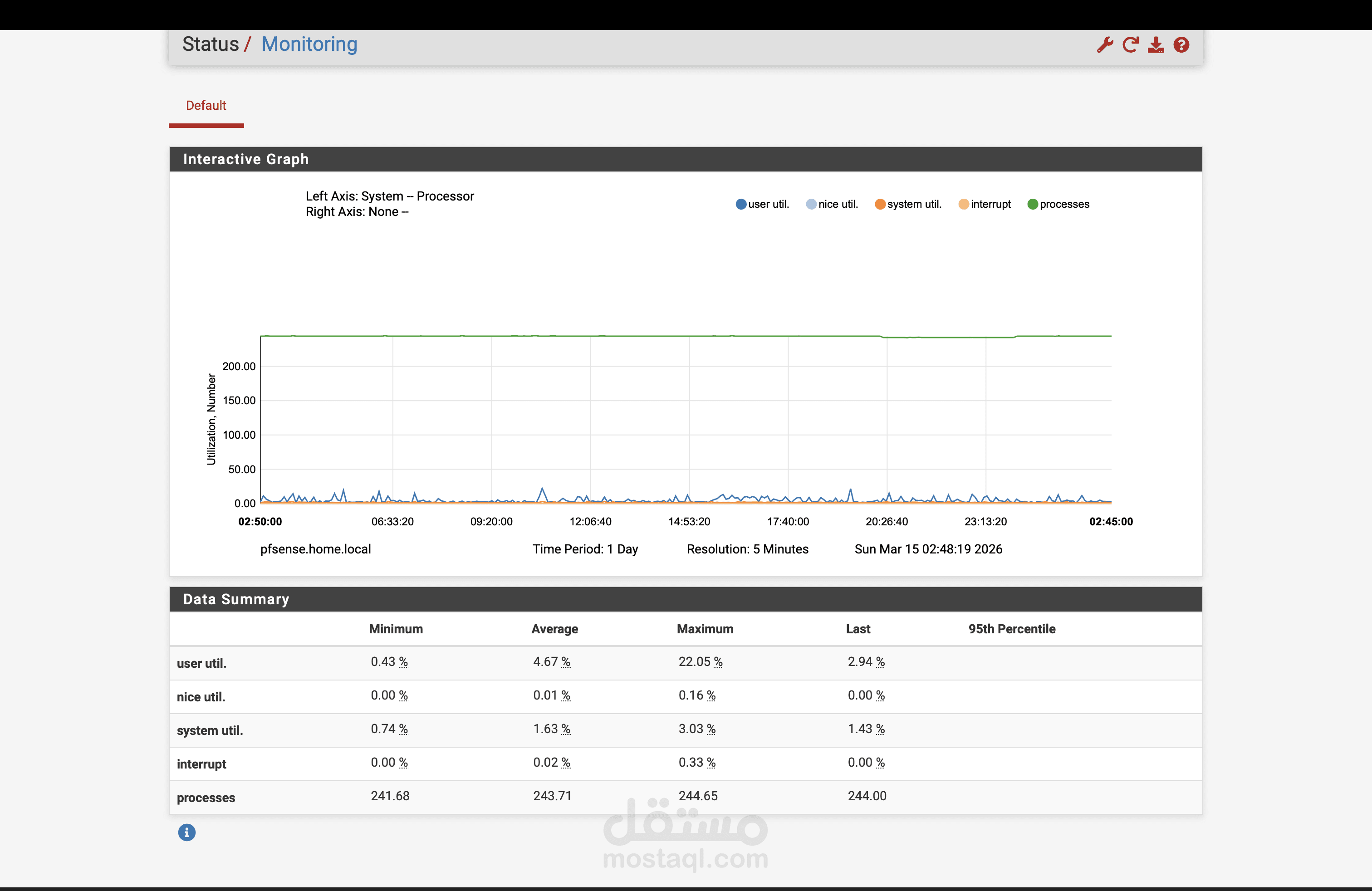Click the 95th Percentile column header
The image size is (1372, 891).
[x=1012, y=629]
